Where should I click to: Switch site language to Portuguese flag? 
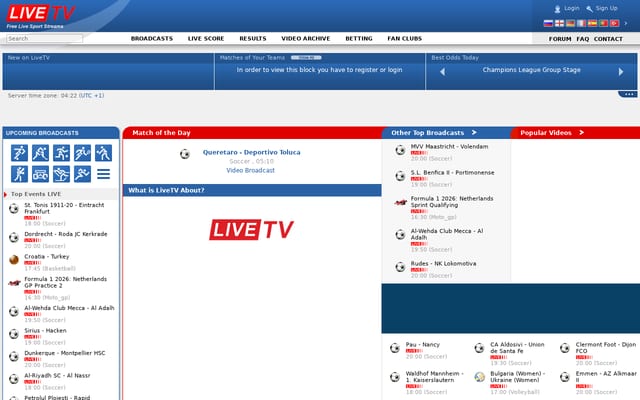603,23
